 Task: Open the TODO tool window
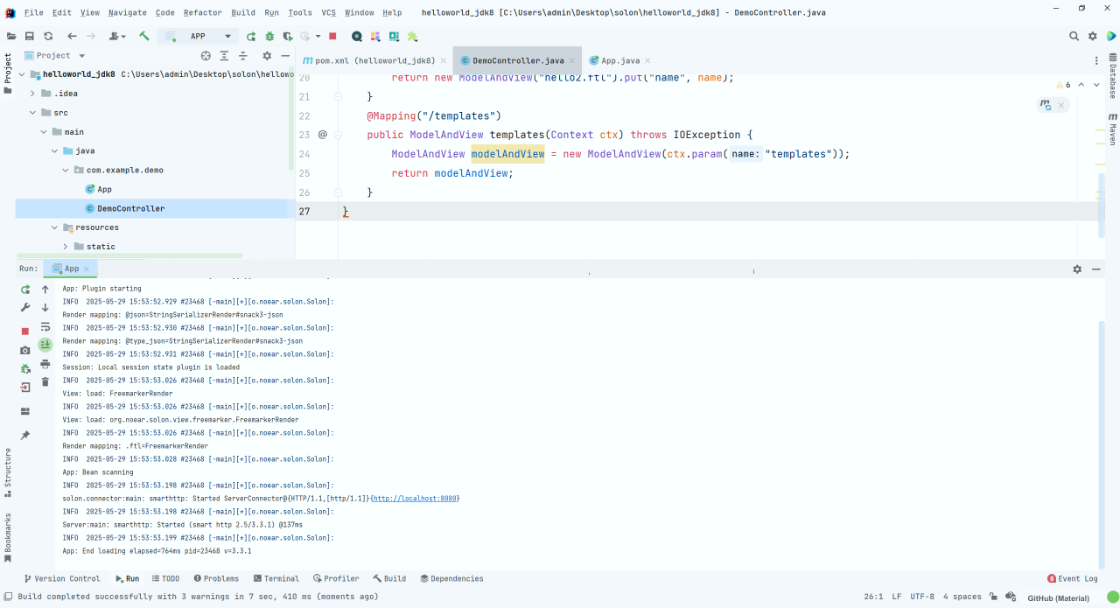[x=166, y=579]
